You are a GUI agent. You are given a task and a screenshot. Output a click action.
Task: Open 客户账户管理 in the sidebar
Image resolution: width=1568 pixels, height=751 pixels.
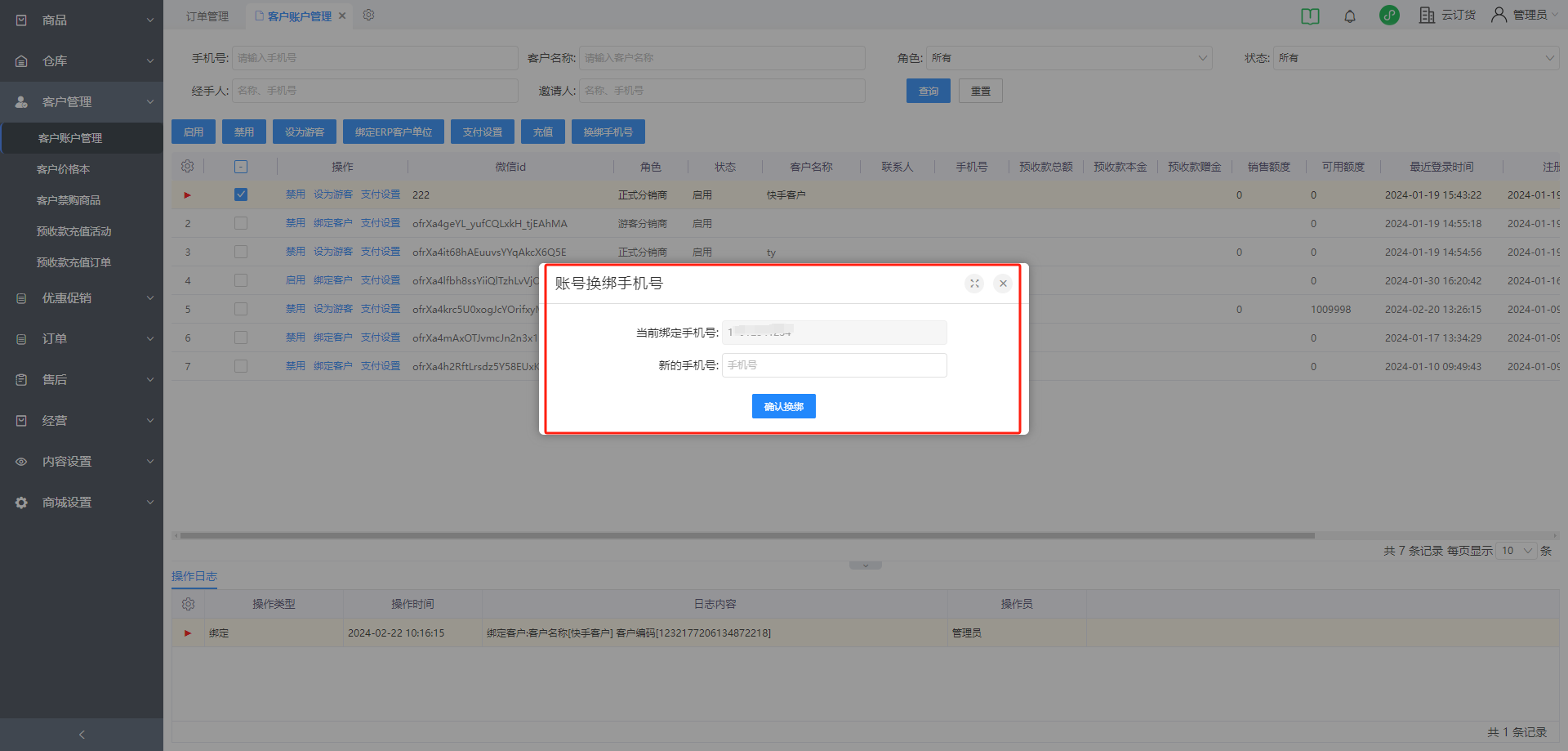pyautogui.click(x=82, y=138)
